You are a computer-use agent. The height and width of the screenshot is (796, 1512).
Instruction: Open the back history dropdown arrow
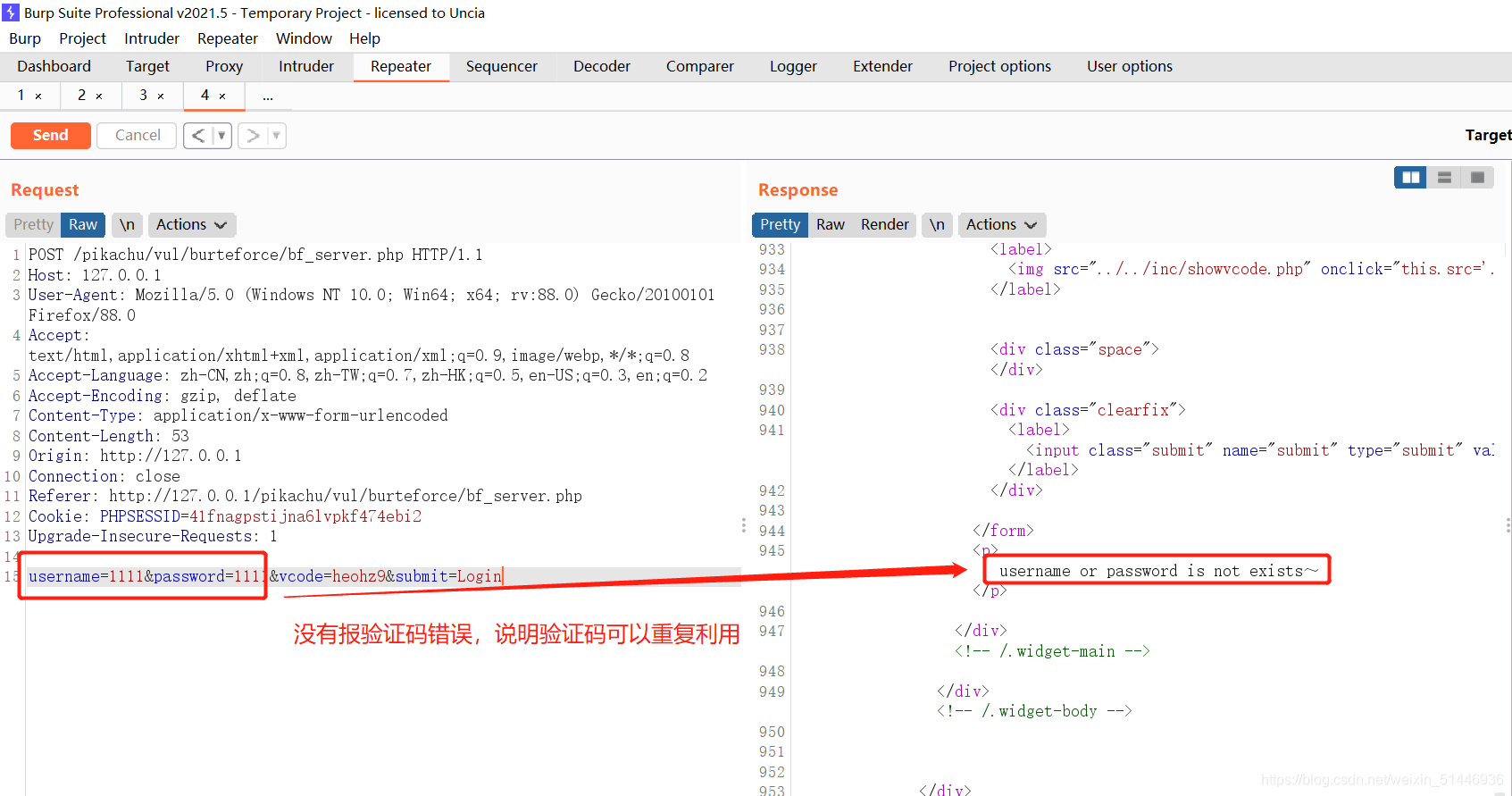221,136
